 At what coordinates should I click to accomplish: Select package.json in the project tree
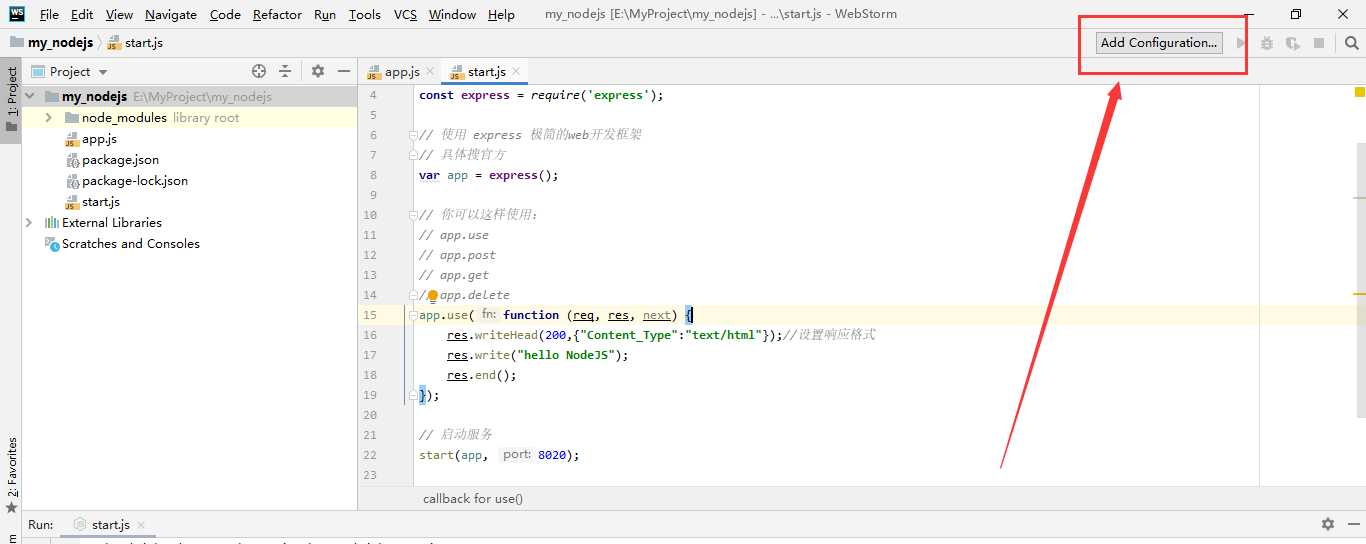coord(120,159)
